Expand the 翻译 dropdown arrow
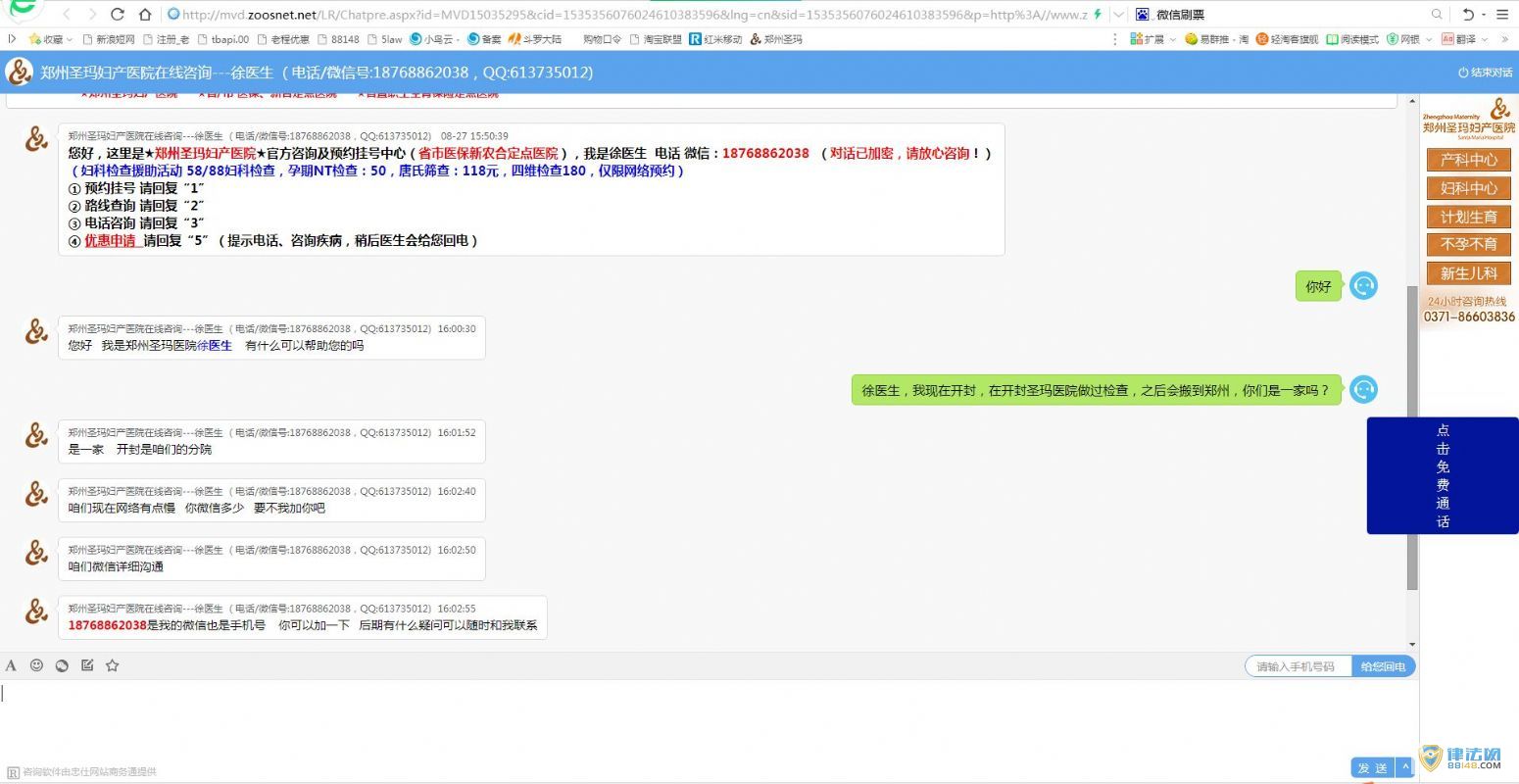1519x784 pixels. click(1485, 40)
